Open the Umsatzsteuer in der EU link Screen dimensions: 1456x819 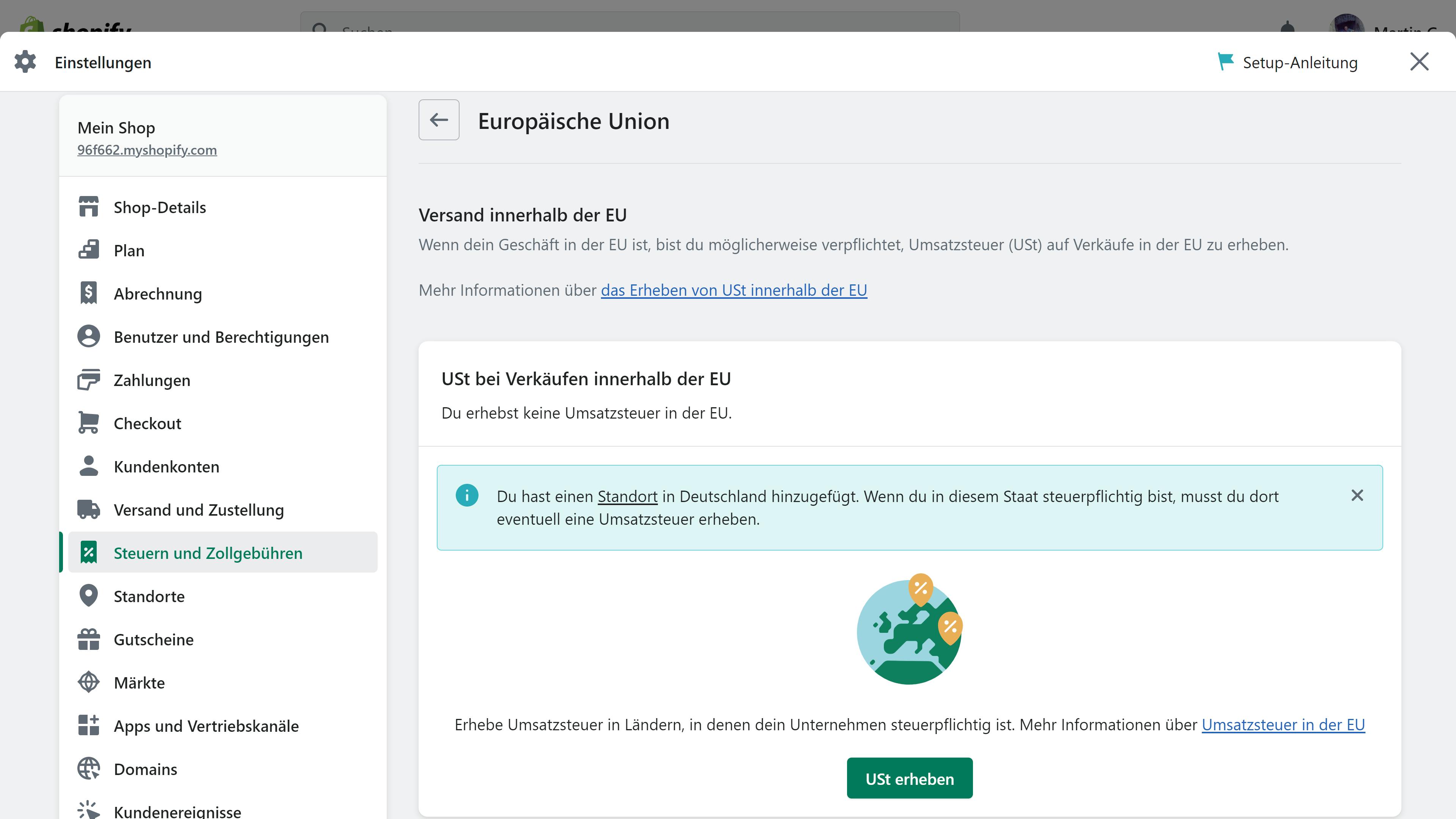1283,725
